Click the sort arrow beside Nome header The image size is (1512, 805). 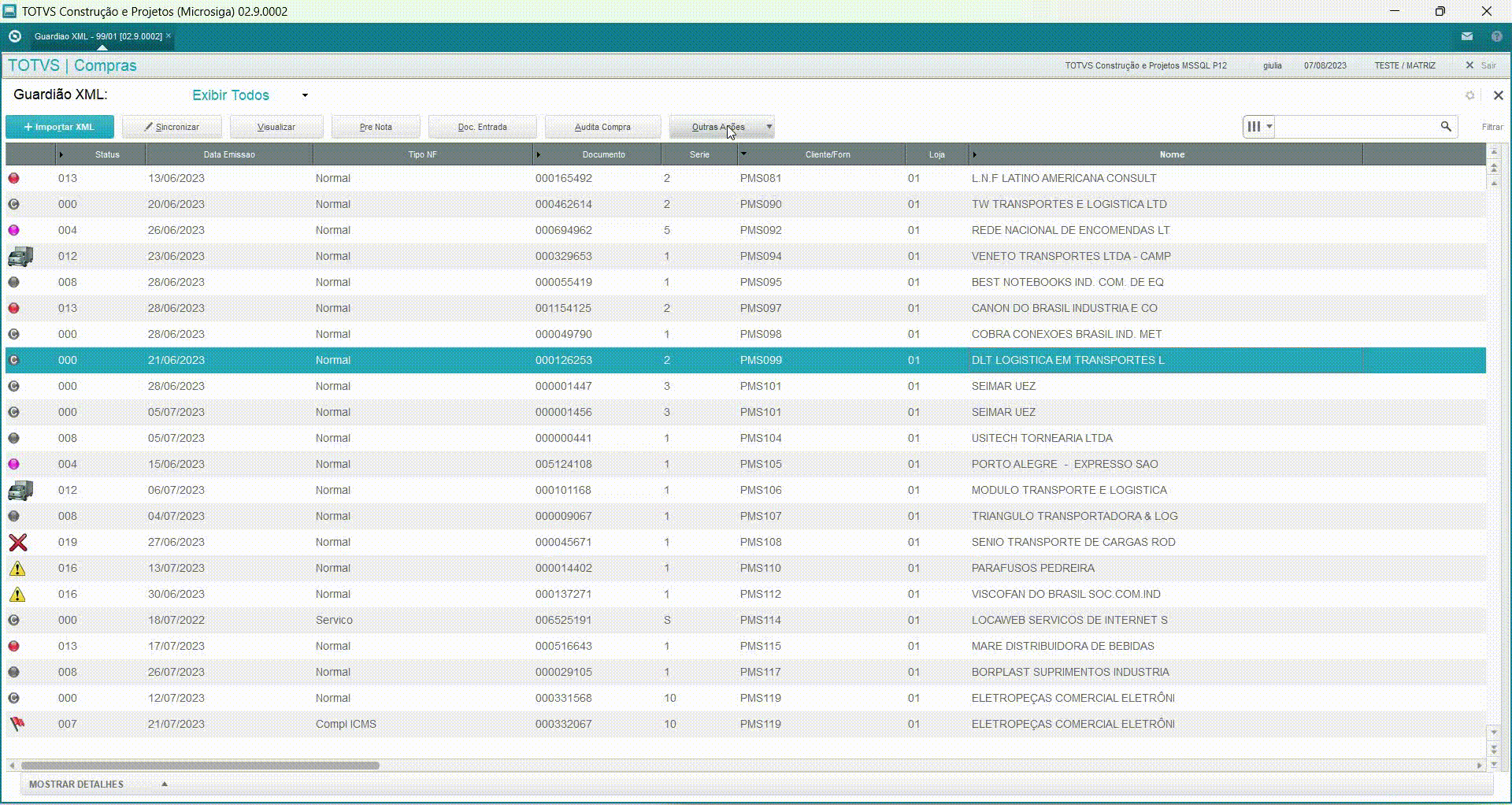[x=975, y=154]
